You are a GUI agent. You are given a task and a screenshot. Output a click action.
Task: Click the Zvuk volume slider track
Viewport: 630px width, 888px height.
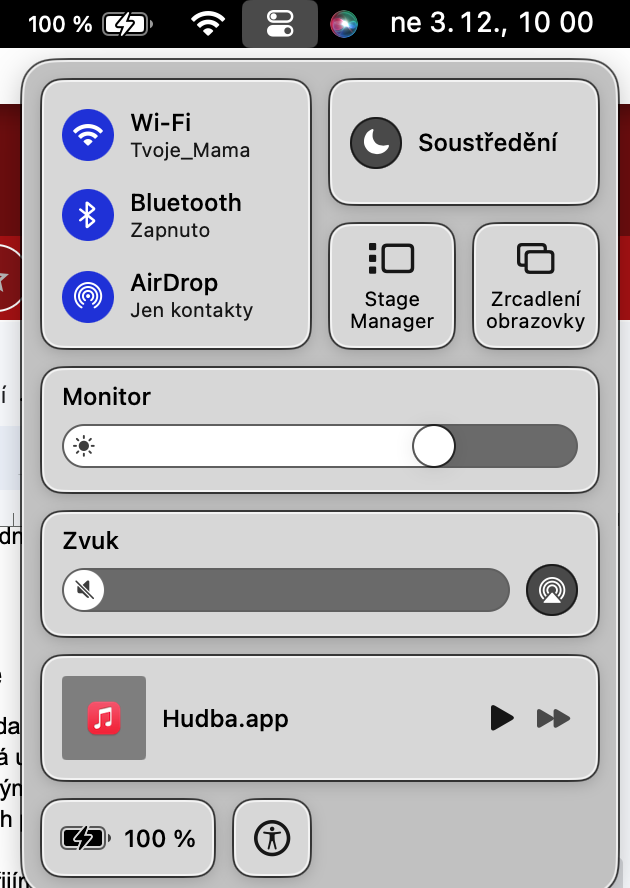click(286, 590)
